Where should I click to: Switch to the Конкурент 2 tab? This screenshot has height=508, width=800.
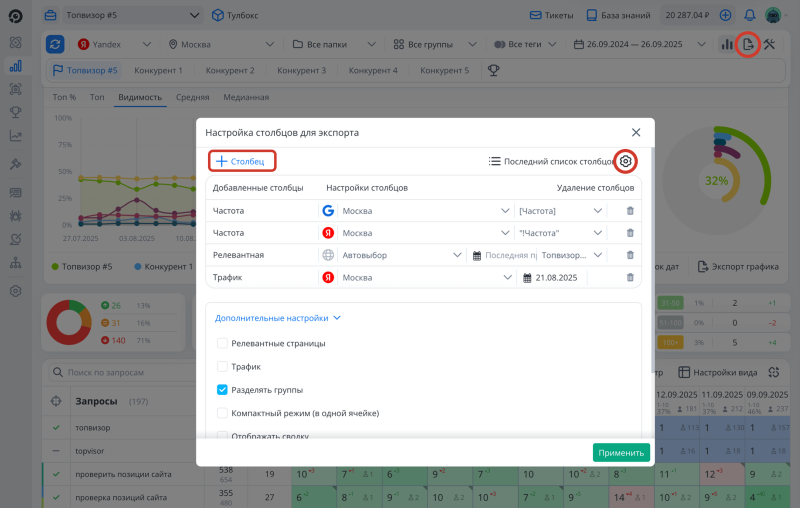[x=230, y=71]
